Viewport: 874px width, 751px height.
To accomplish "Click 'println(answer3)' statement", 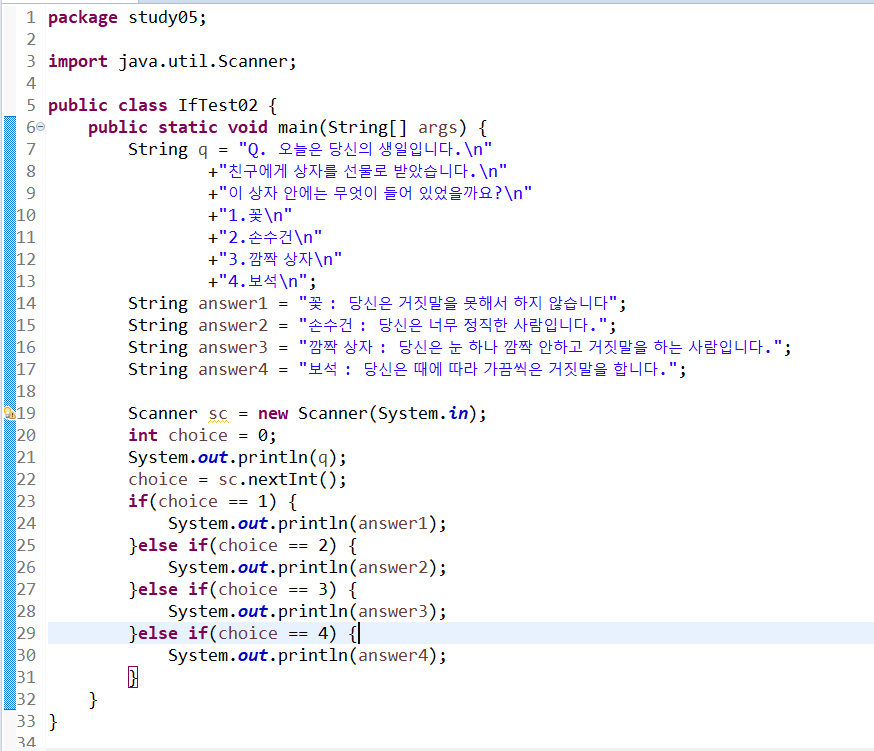I will pos(357,612).
